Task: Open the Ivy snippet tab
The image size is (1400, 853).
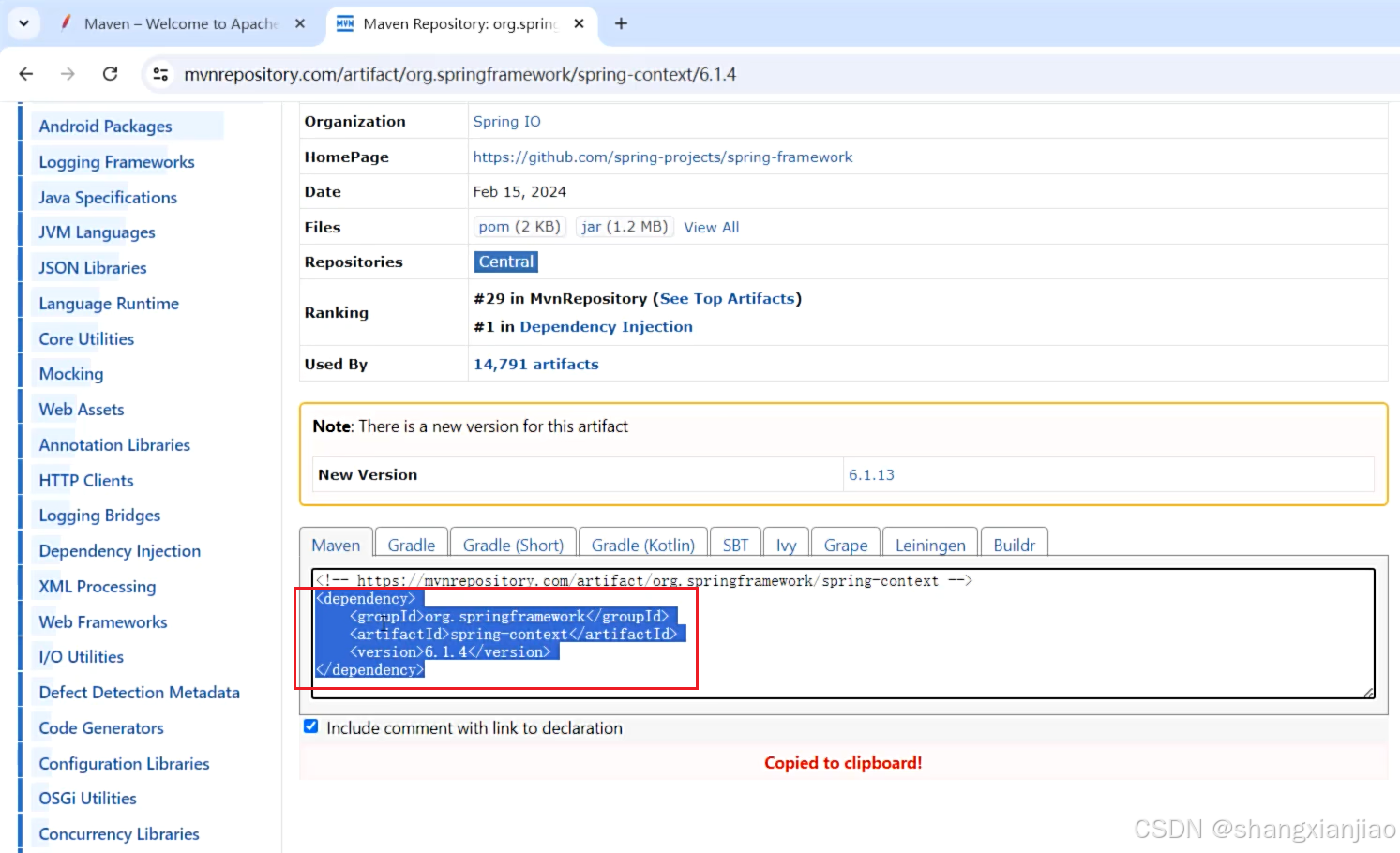Action: click(787, 545)
